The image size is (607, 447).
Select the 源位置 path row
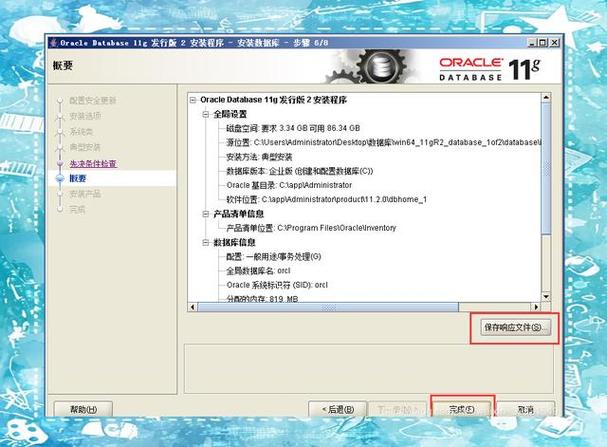[383, 142]
